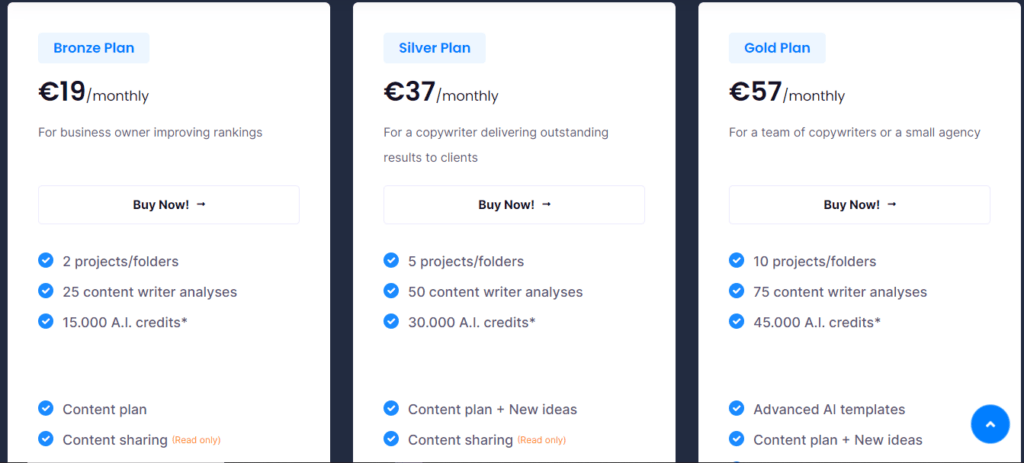
Task: Click checkmark beside 75 content writer analyses
Action: pos(737,291)
